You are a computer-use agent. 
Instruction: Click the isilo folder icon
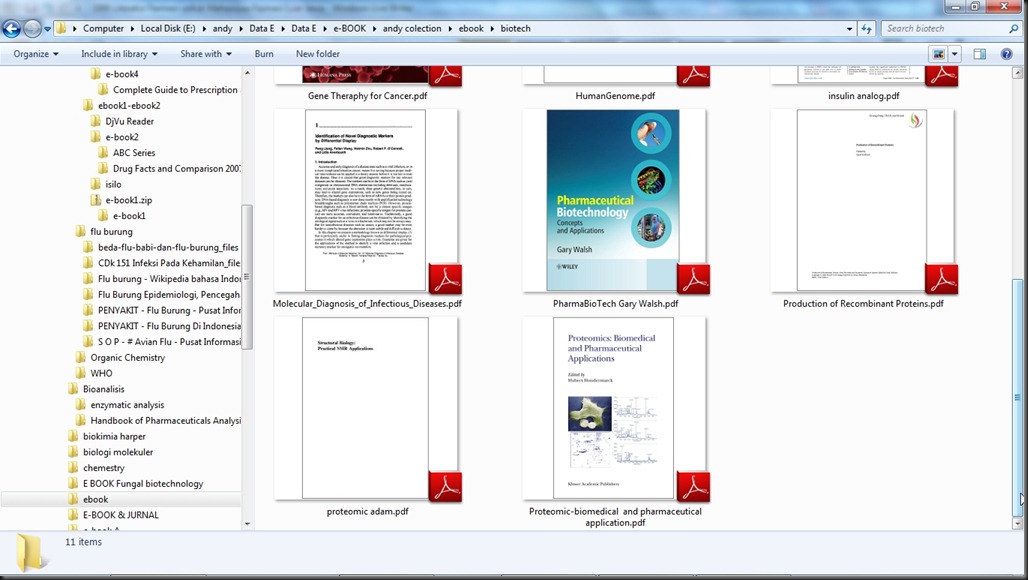pyautogui.click(x=95, y=184)
